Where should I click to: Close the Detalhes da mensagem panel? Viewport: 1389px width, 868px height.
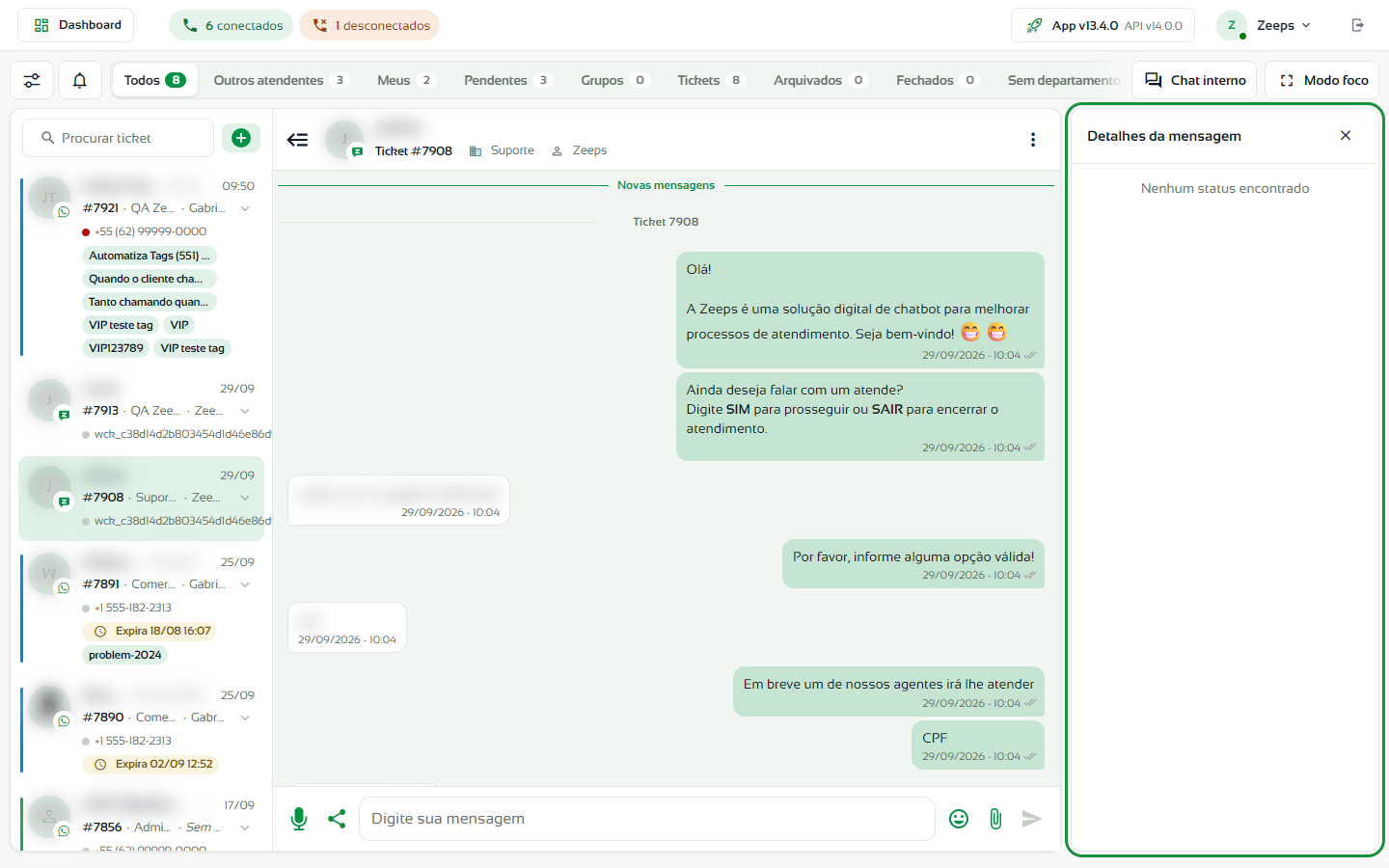[x=1346, y=136]
